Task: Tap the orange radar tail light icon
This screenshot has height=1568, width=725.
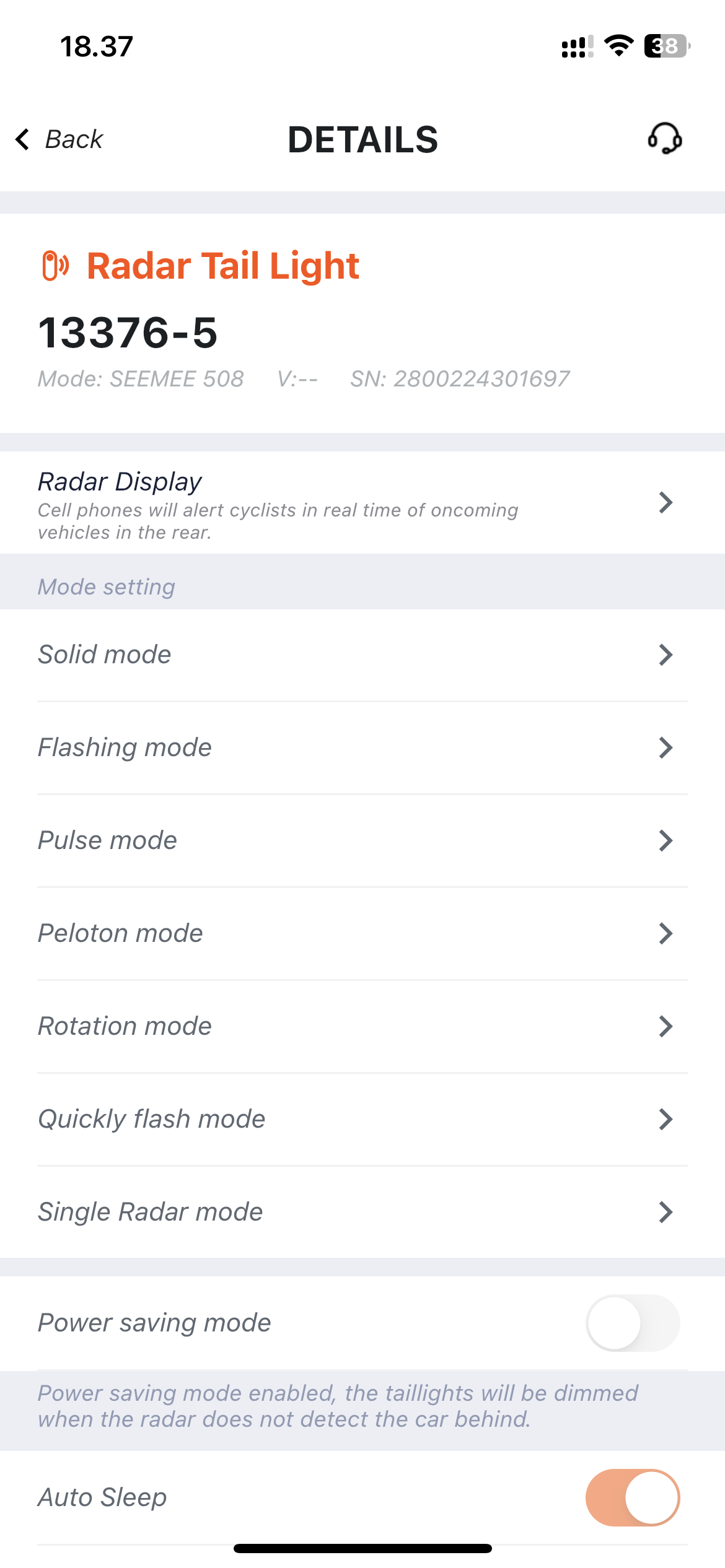Action: tap(55, 266)
